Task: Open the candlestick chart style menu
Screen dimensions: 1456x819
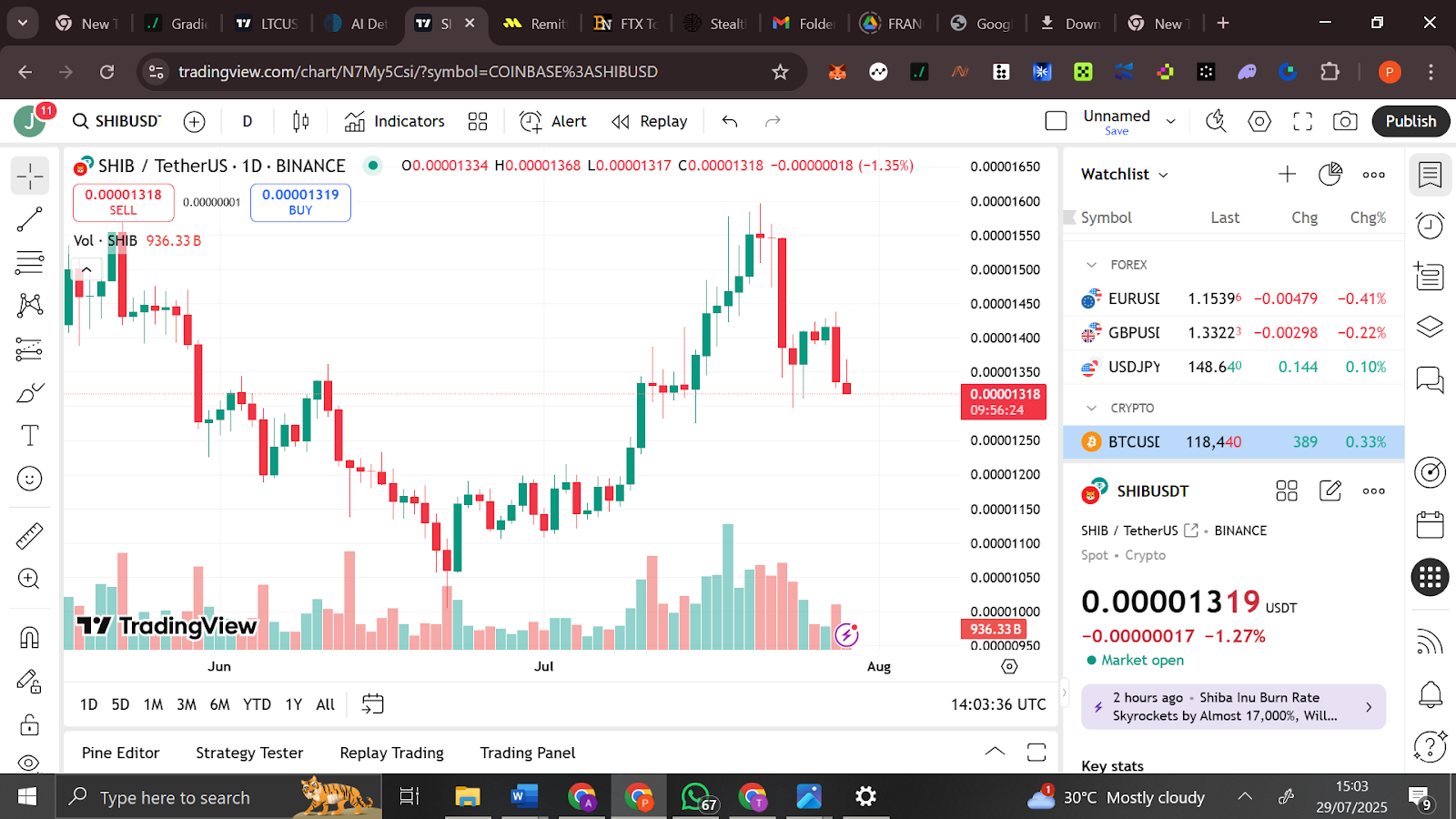Action: 300,121
